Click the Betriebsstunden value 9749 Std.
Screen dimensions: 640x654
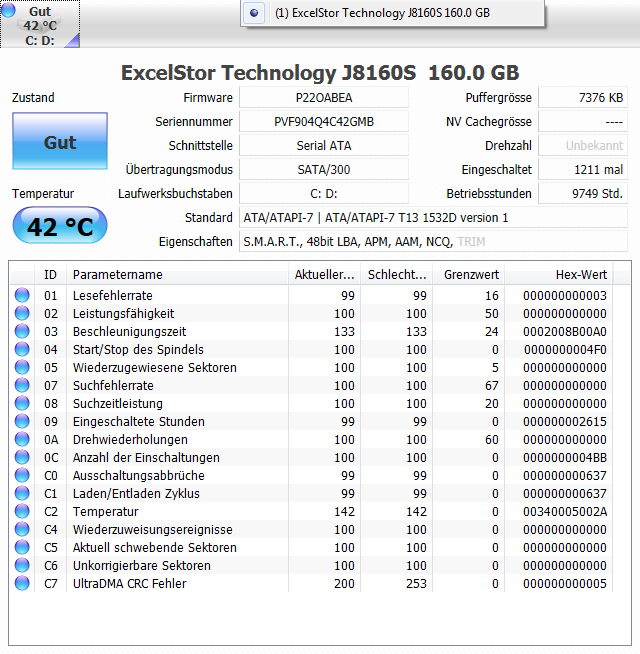(x=583, y=194)
